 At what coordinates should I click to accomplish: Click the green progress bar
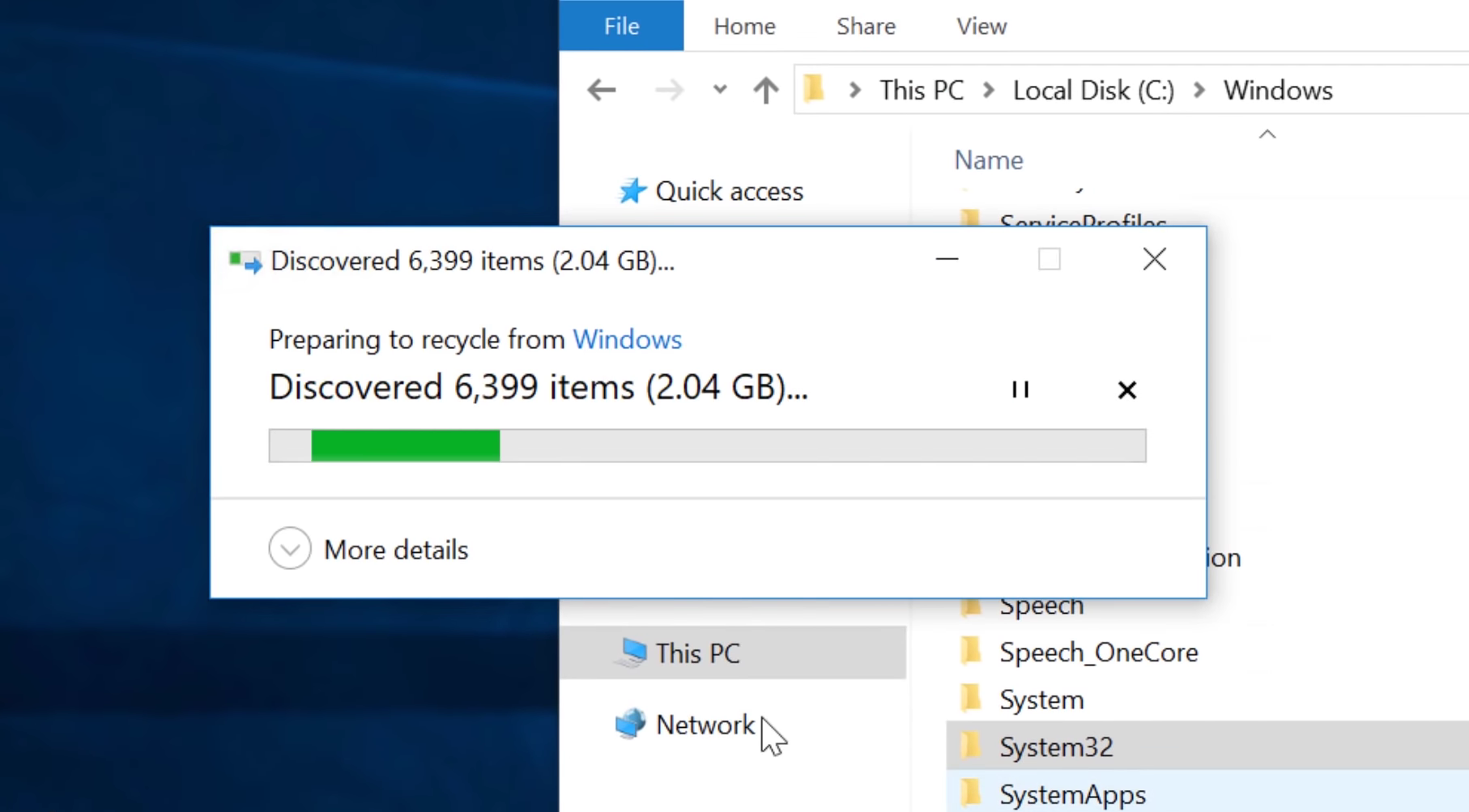coord(405,446)
